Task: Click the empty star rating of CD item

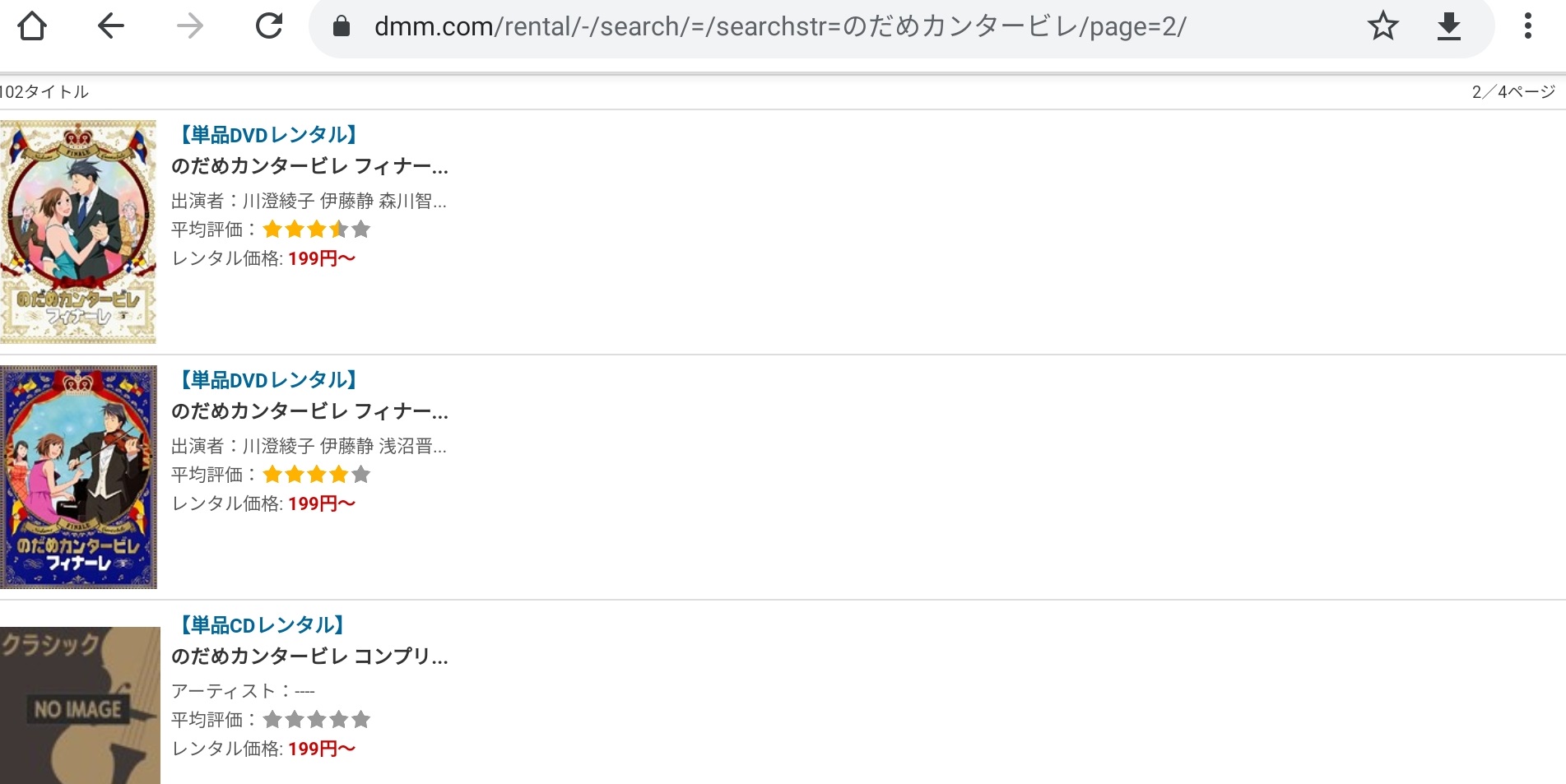Action: pyautogui.click(x=317, y=720)
